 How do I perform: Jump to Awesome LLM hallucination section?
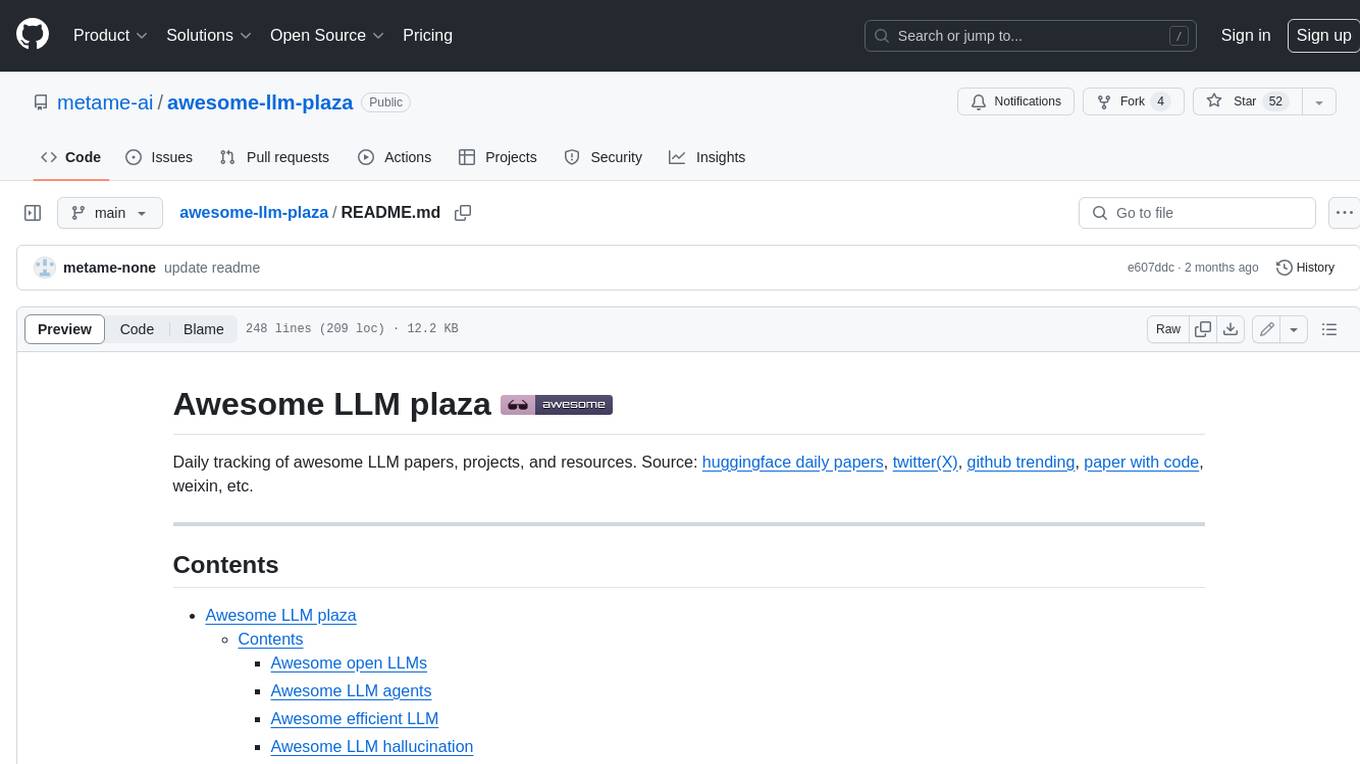372,747
